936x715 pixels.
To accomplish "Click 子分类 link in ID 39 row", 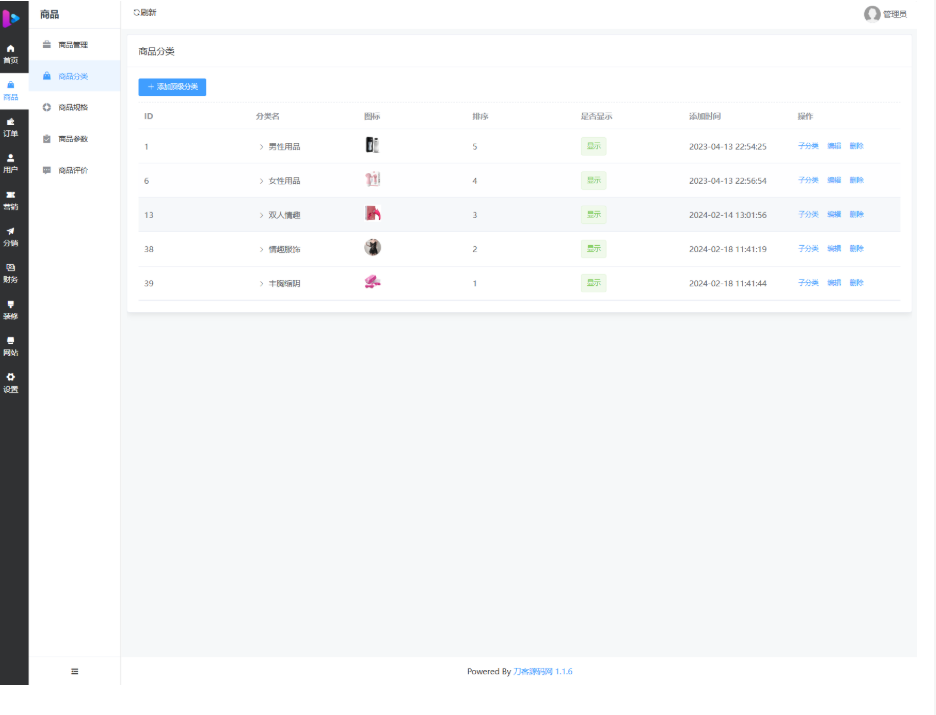I will (808, 283).
